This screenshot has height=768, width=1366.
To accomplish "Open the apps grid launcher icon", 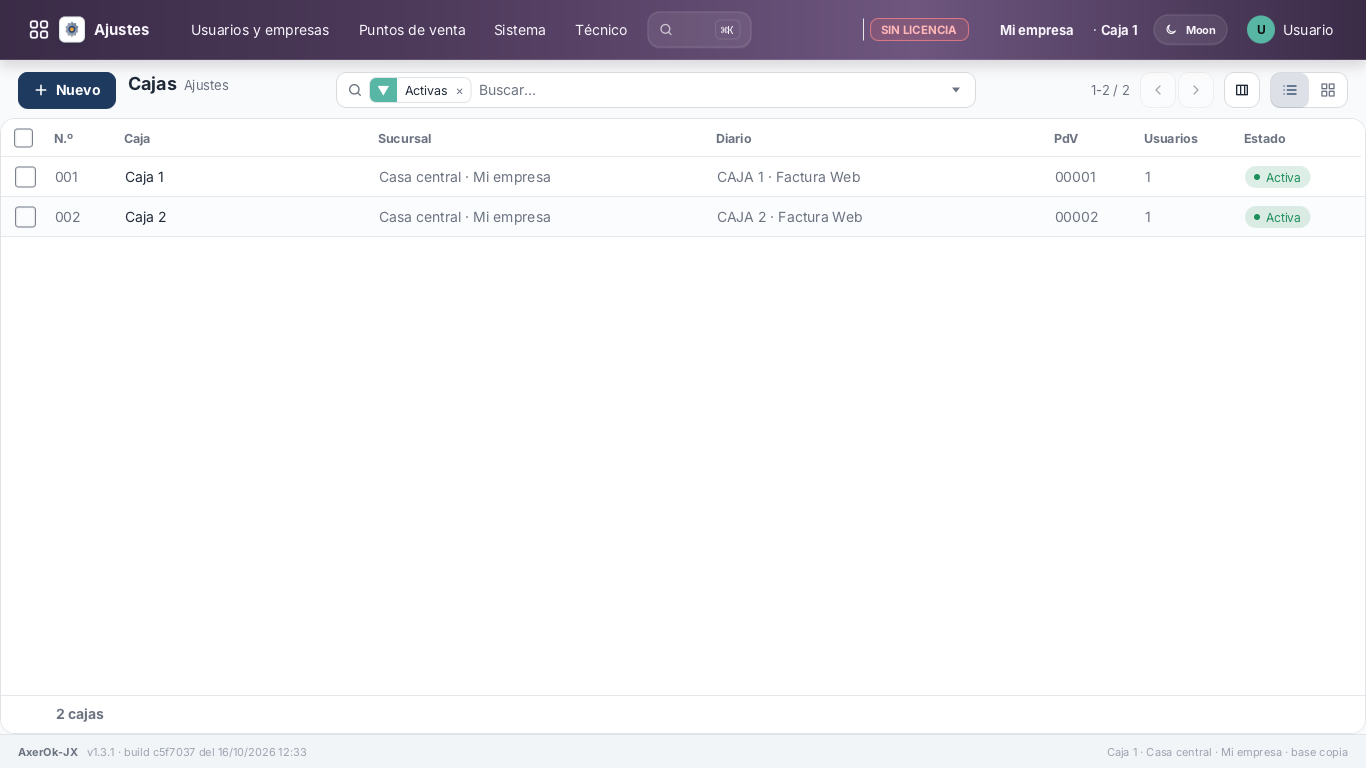I will [39, 30].
